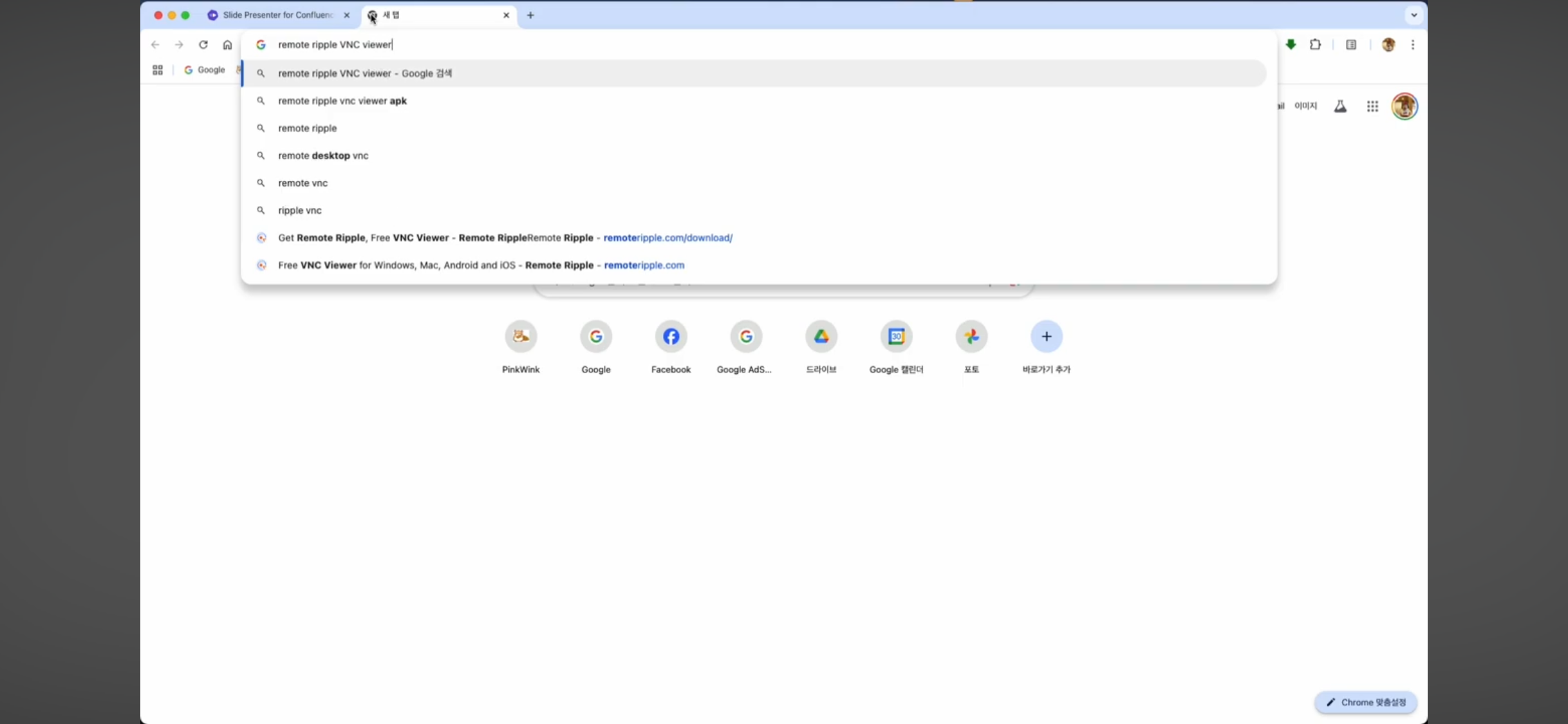
Task: Open the Facebook shortcut tile
Action: [671, 337]
